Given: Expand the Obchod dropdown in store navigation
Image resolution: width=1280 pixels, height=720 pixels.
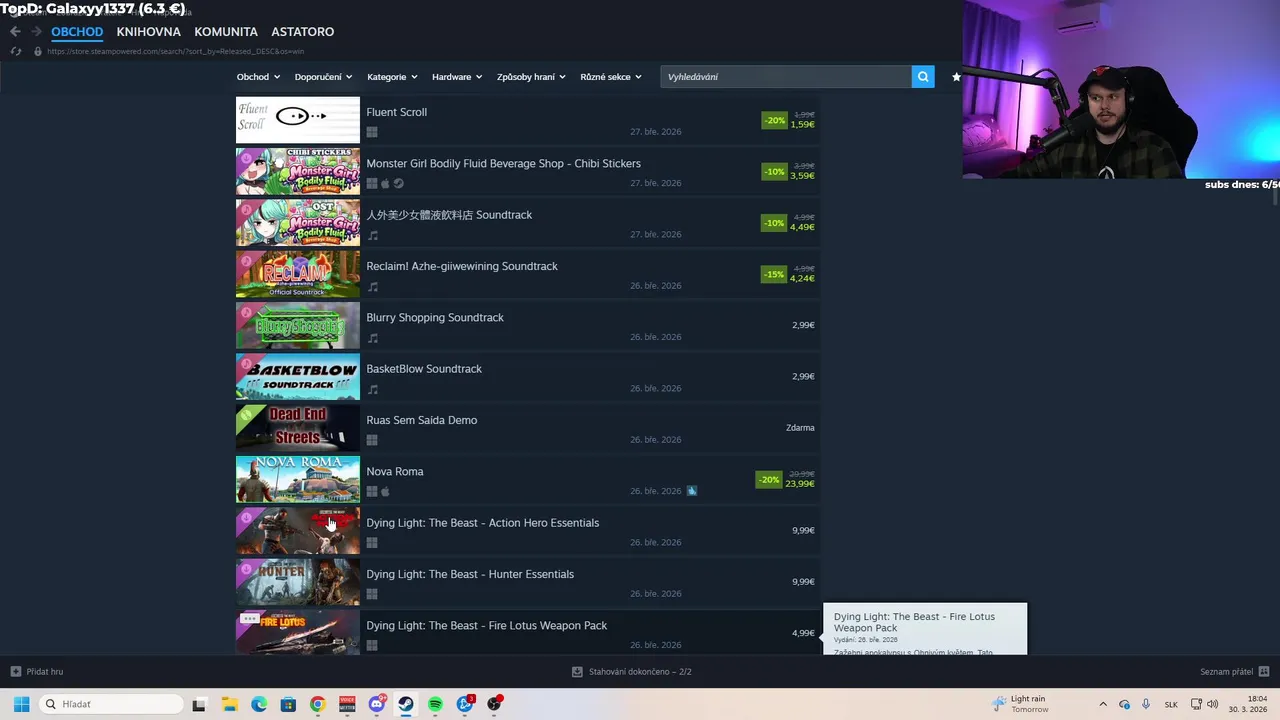Looking at the screenshot, I should [258, 77].
